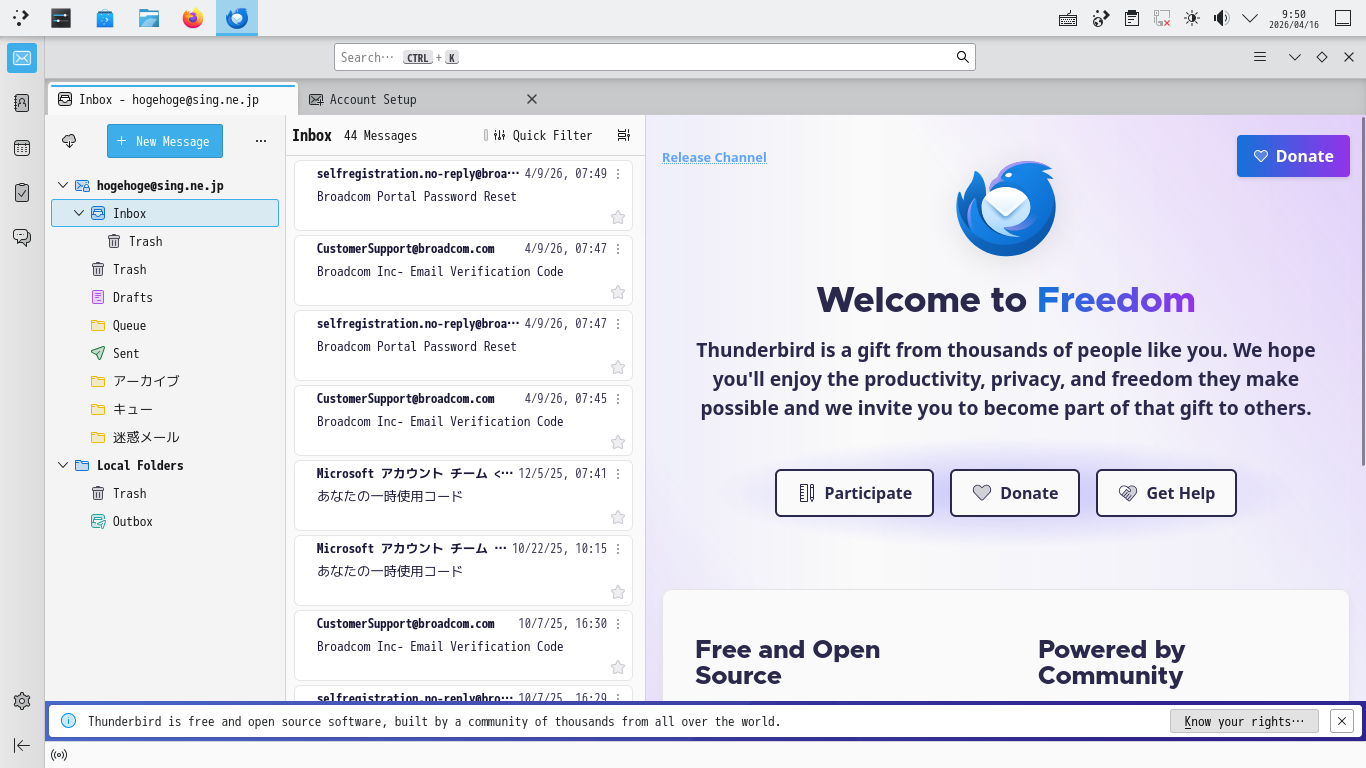Click the Participate button
This screenshot has height=768, width=1366.
click(x=854, y=493)
